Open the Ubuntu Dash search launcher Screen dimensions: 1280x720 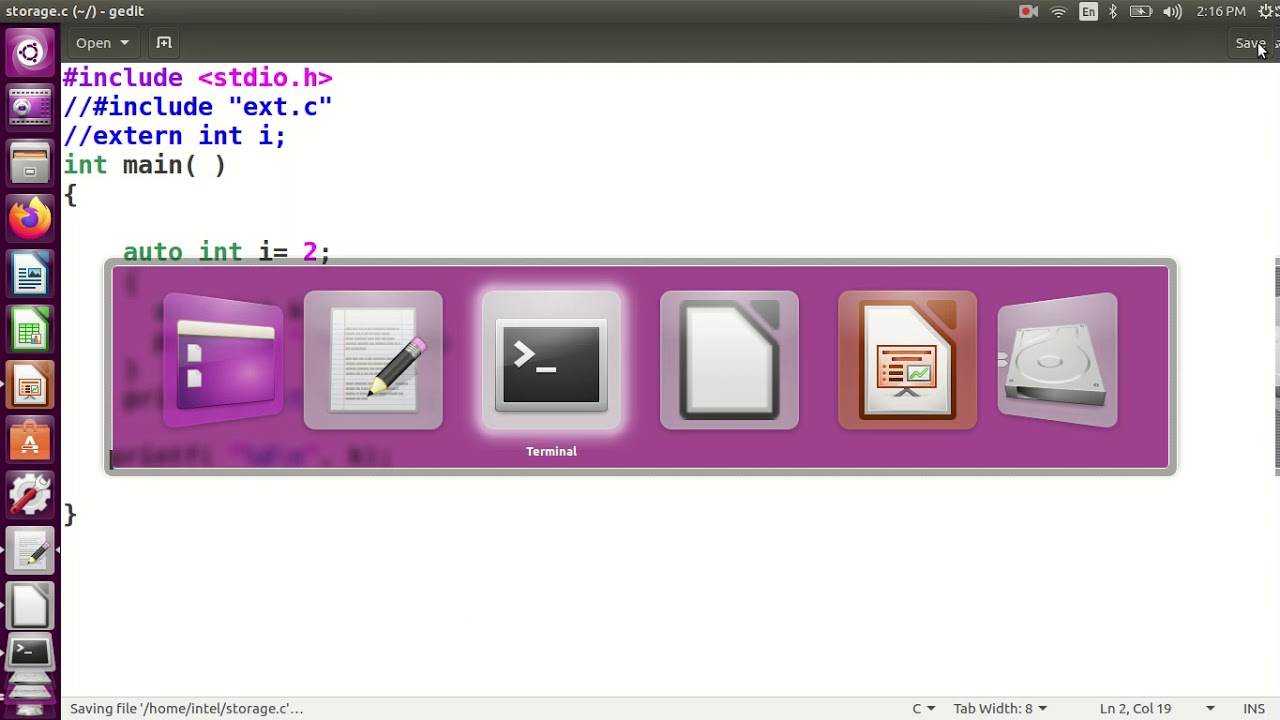pos(30,53)
